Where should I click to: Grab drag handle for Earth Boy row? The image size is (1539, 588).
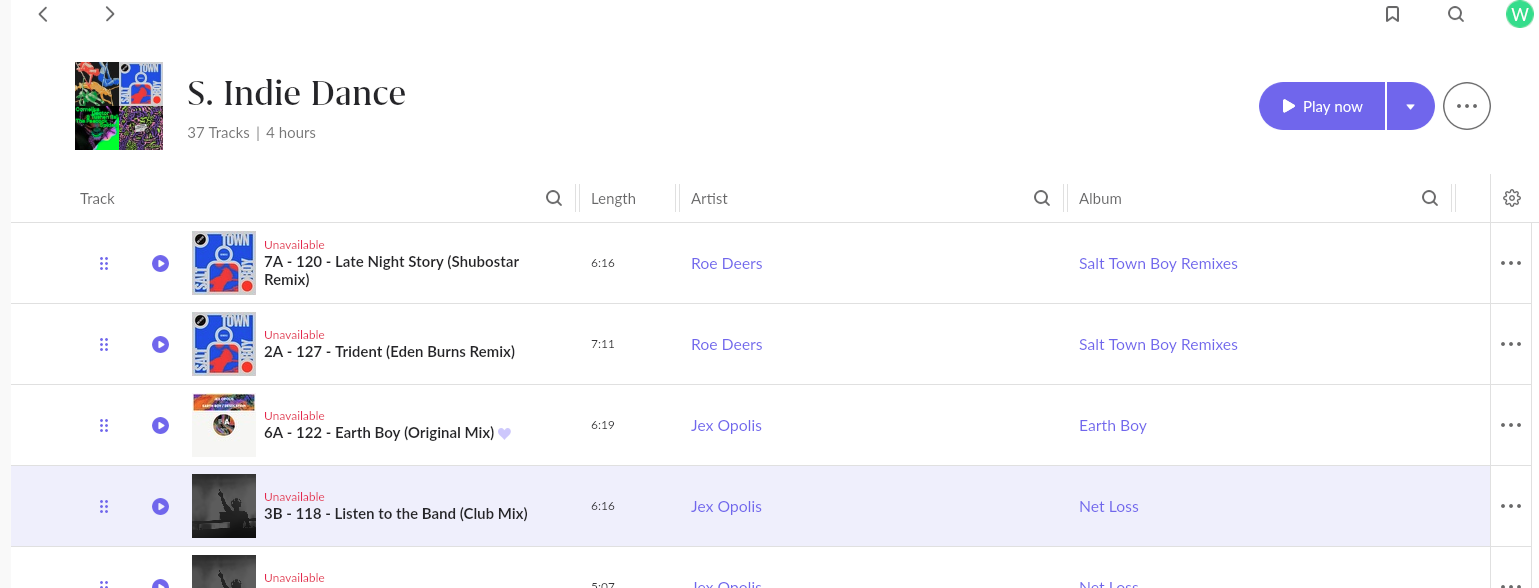[104, 425]
